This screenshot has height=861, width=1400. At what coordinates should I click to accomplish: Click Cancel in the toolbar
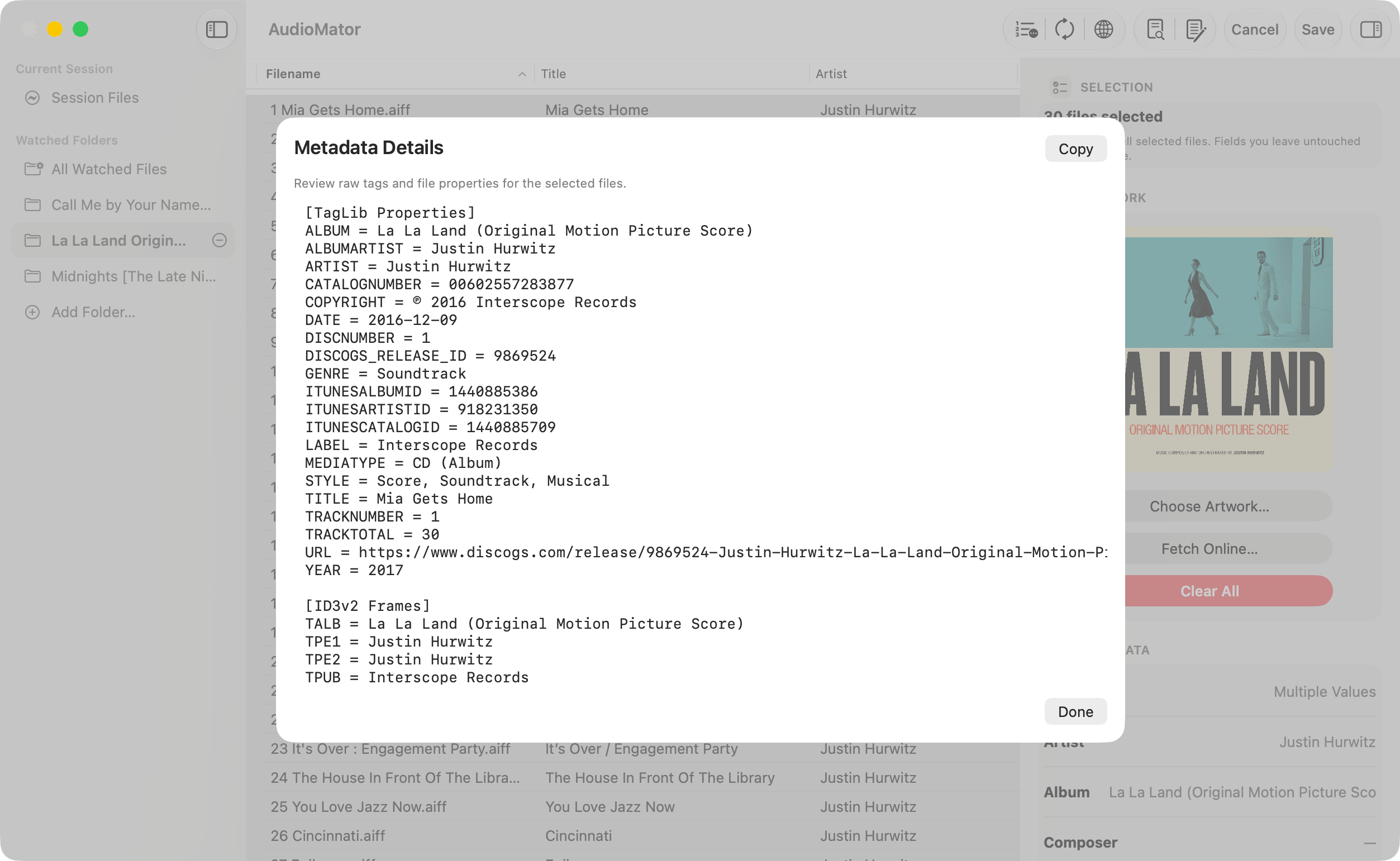pos(1254,29)
